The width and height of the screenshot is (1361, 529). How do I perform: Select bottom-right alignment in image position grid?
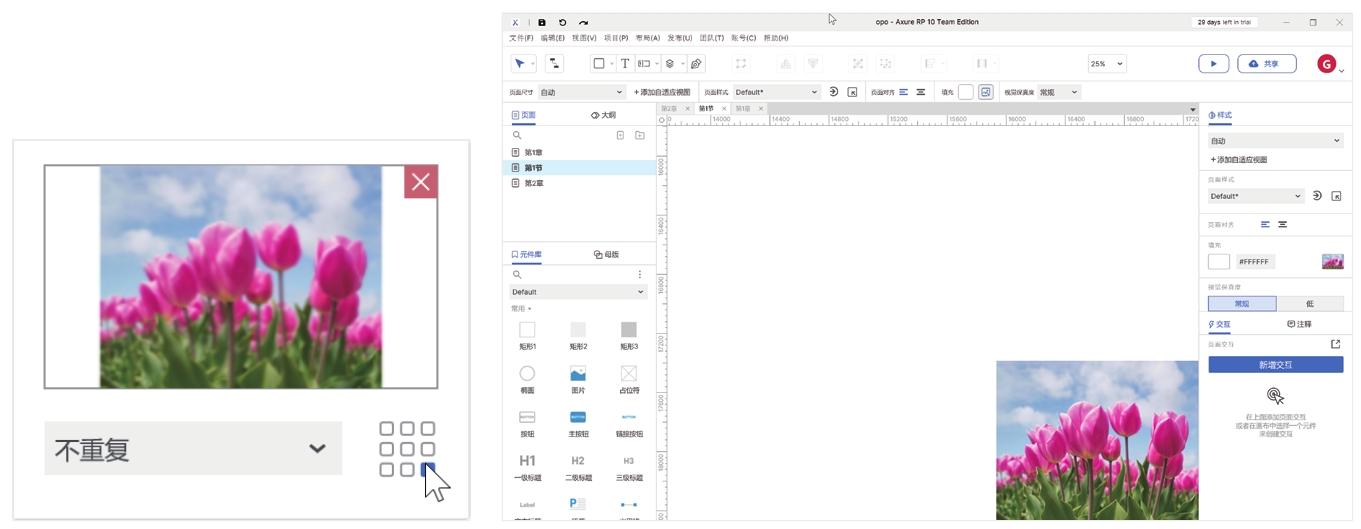click(428, 469)
